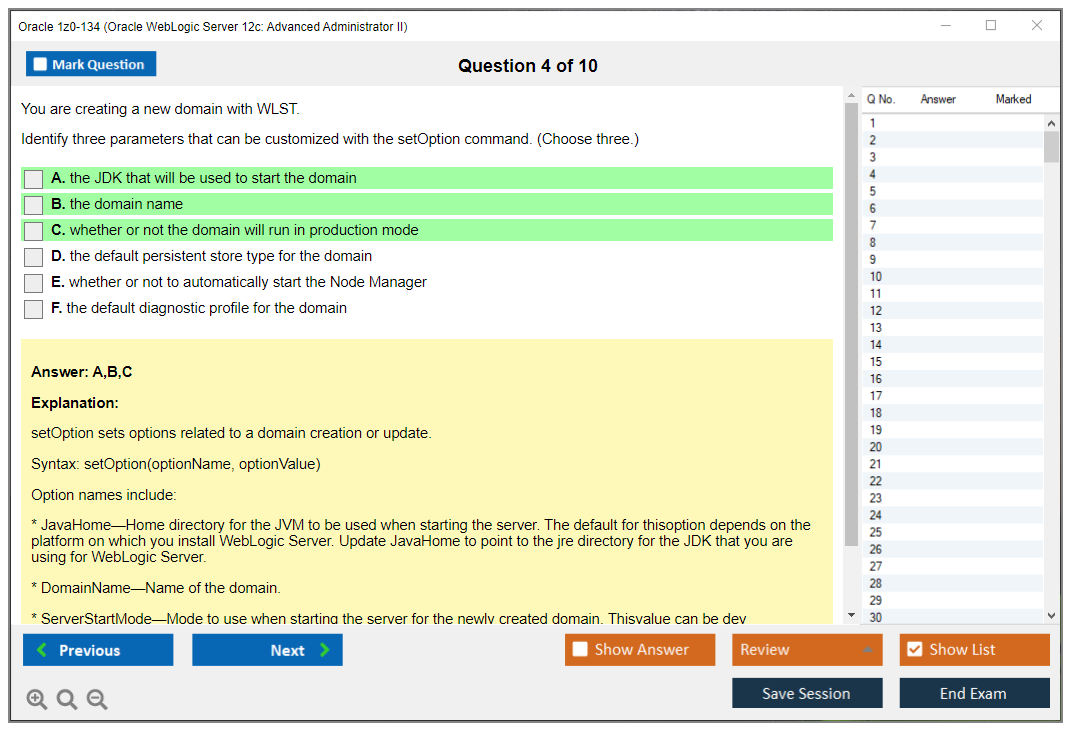Uncheck the Show List option

click(914, 650)
